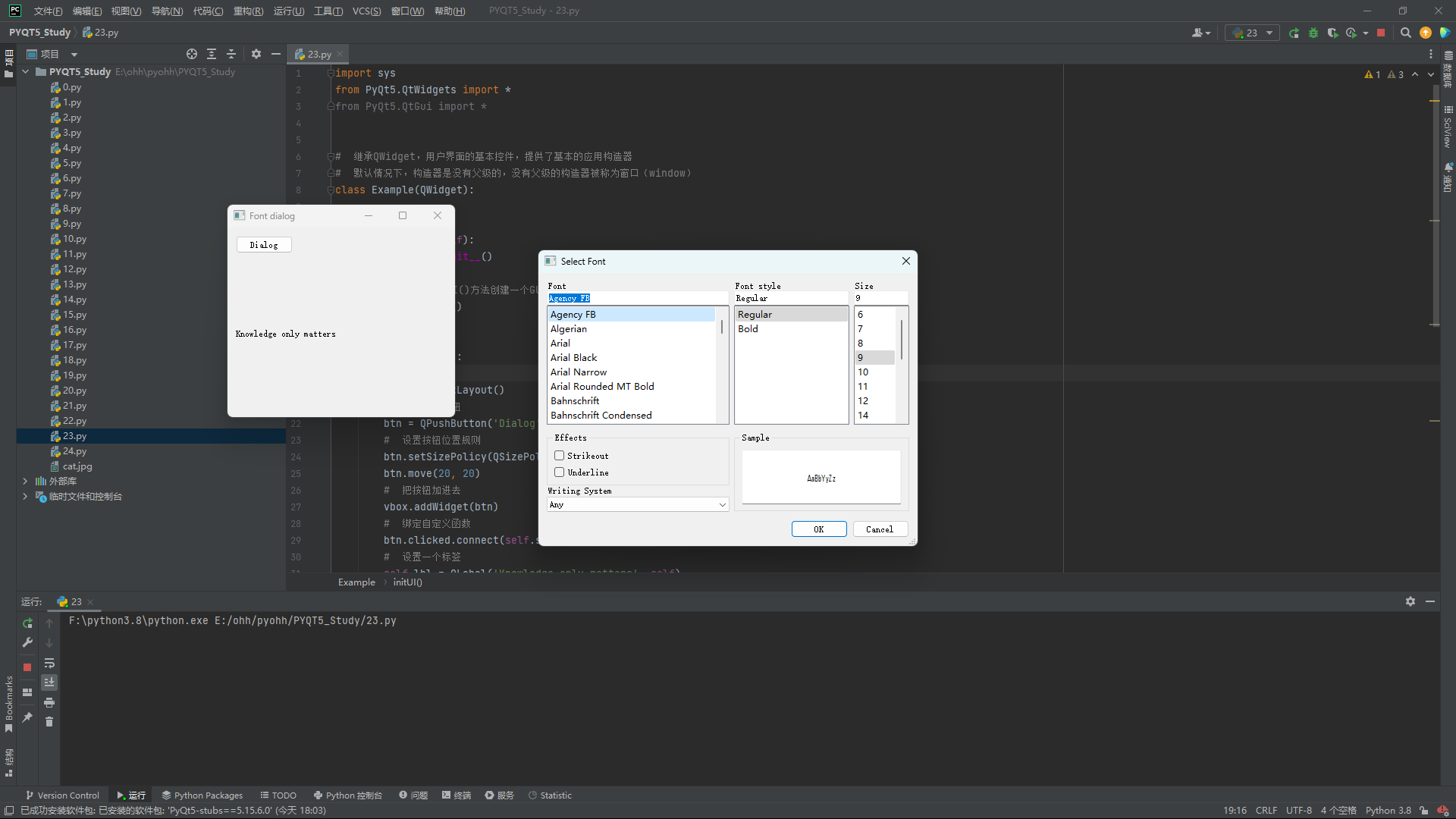Open Run panel settings gear
Viewport: 1456px width, 819px height.
tap(1410, 601)
